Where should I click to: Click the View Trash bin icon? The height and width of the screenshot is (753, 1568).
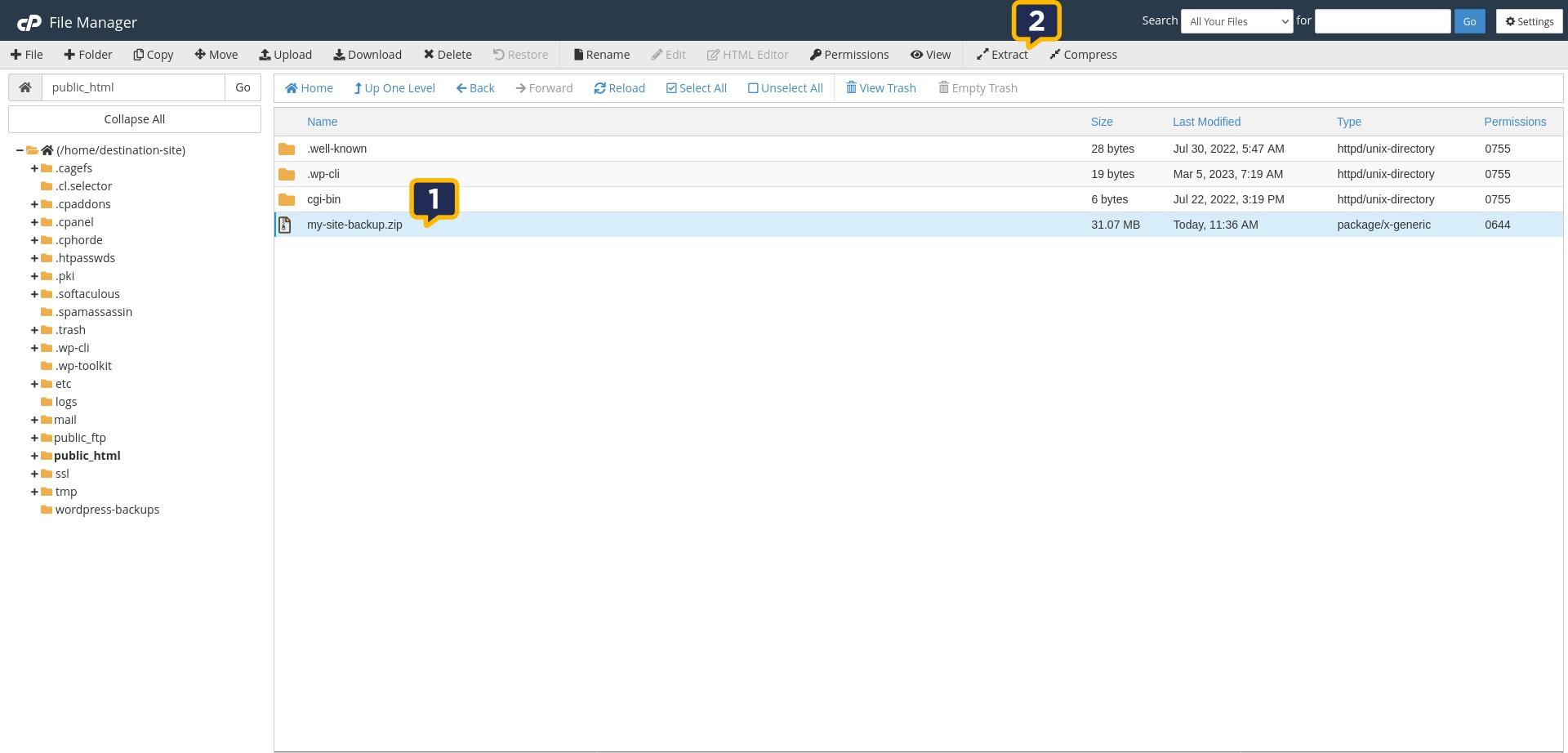(851, 88)
